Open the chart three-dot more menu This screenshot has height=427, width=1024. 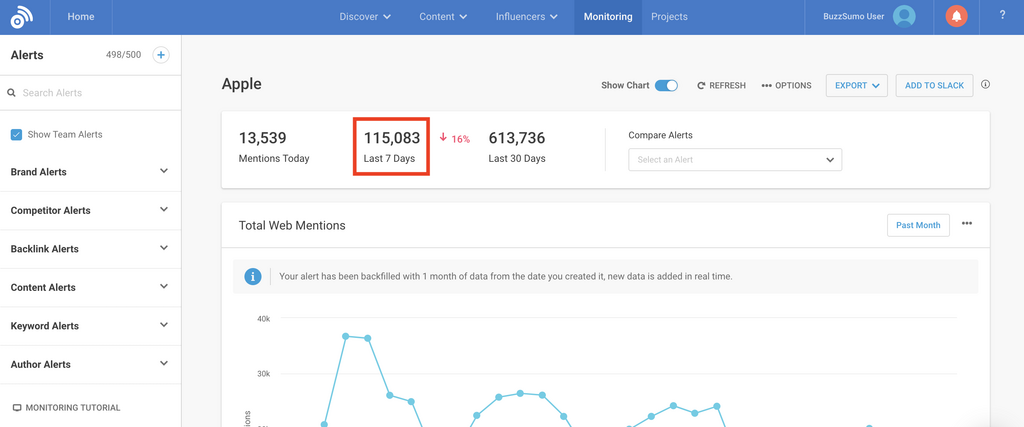click(967, 224)
